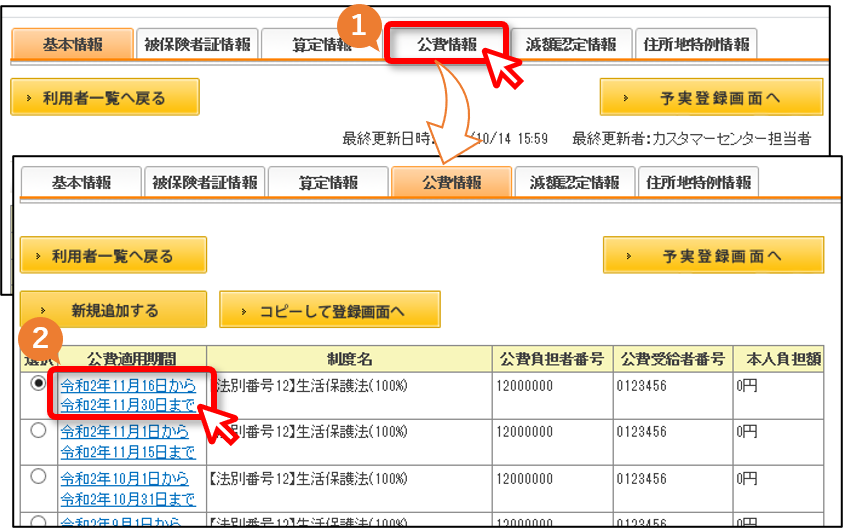Open link 令和2年10月1日から 10月31日まで
Viewport: 843px width, 528px height.
[x=128, y=488]
